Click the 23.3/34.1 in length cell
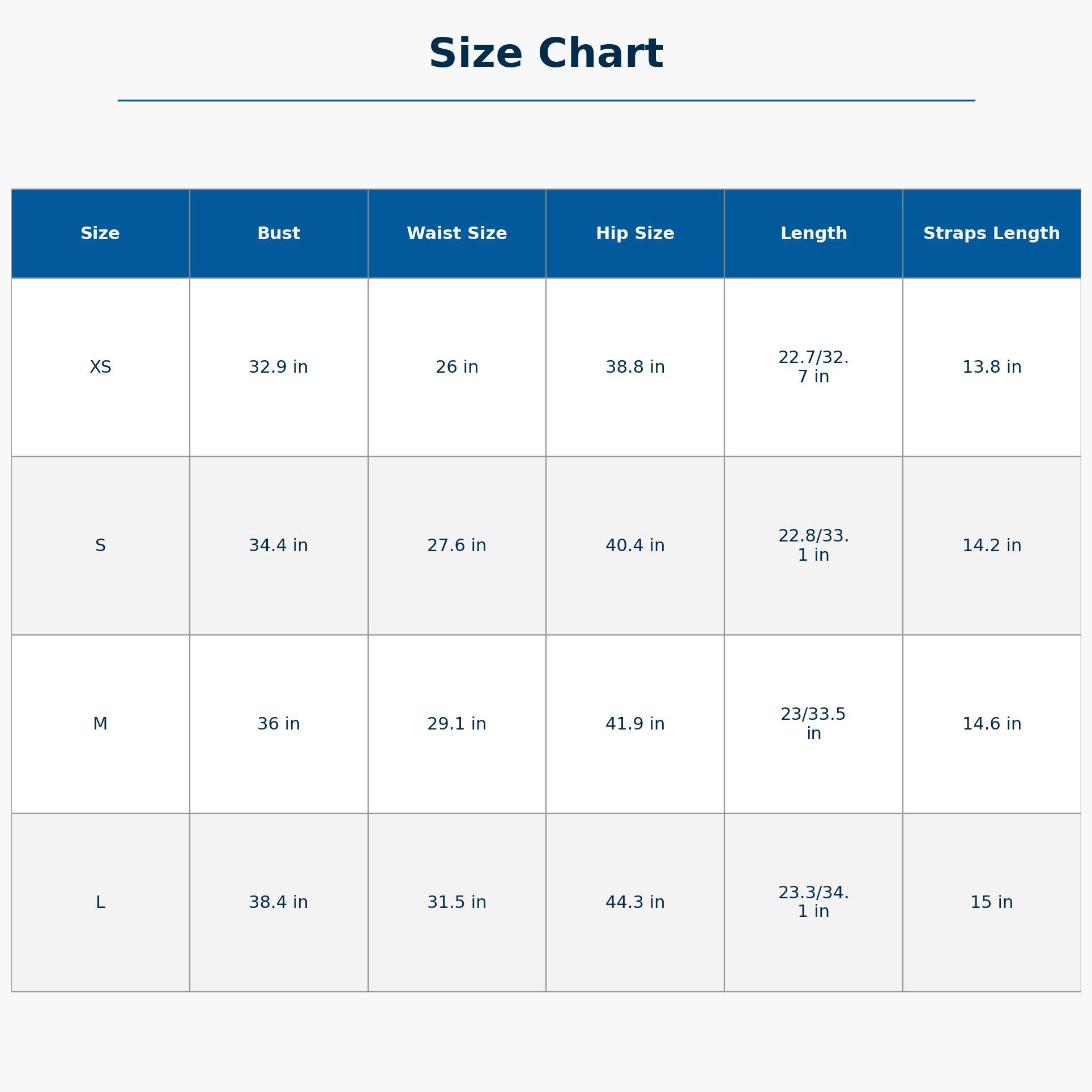The height and width of the screenshot is (1092, 1092). click(813, 902)
